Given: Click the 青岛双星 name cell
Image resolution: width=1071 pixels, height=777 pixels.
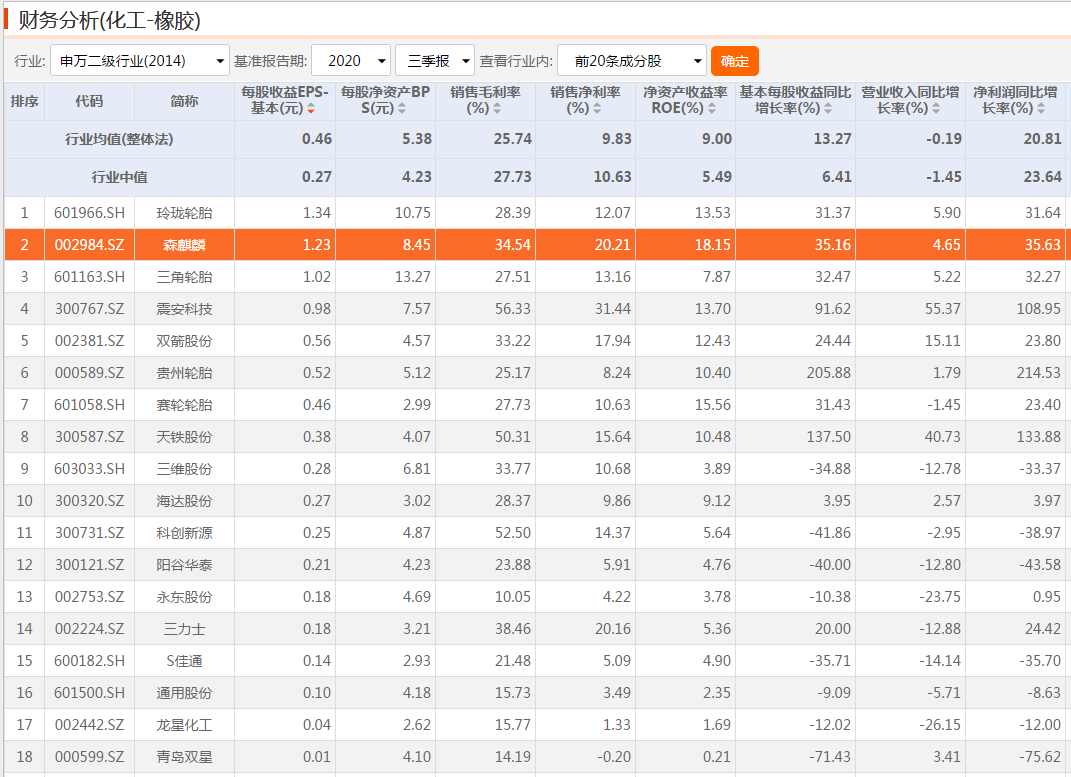Looking at the screenshot, I should [184, 757].
